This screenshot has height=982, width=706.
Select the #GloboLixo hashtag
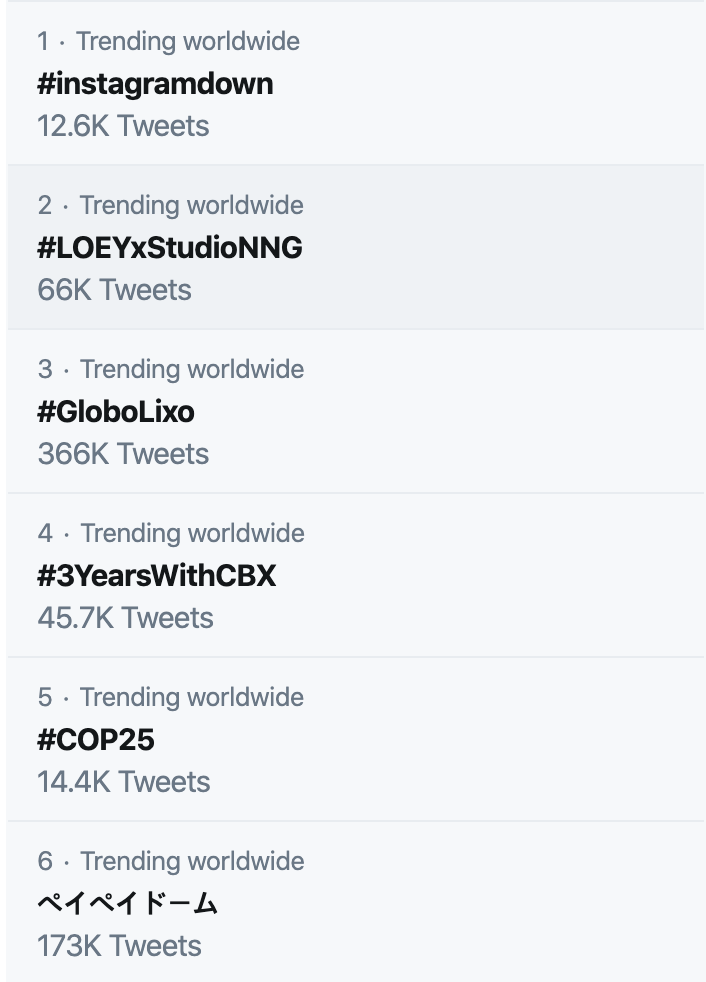[x=116, y=411]
